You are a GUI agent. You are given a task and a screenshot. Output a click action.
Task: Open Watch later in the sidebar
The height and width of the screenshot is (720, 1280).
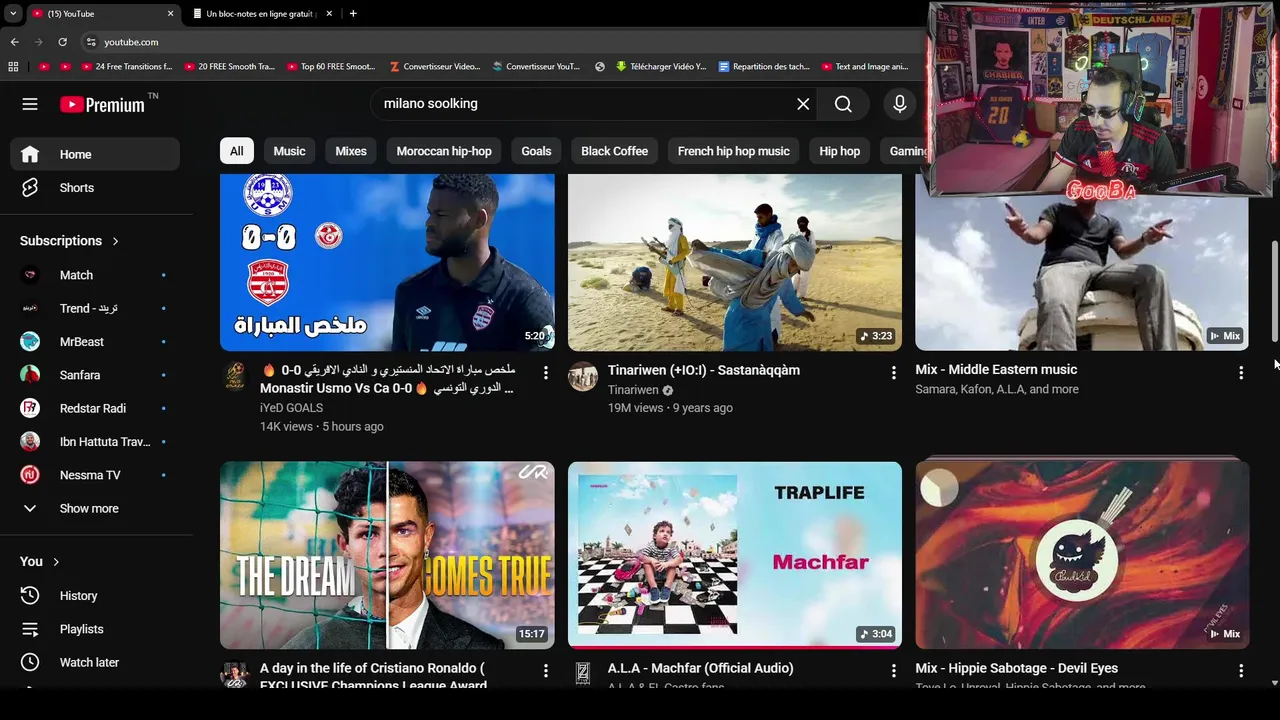pos(95,662)
